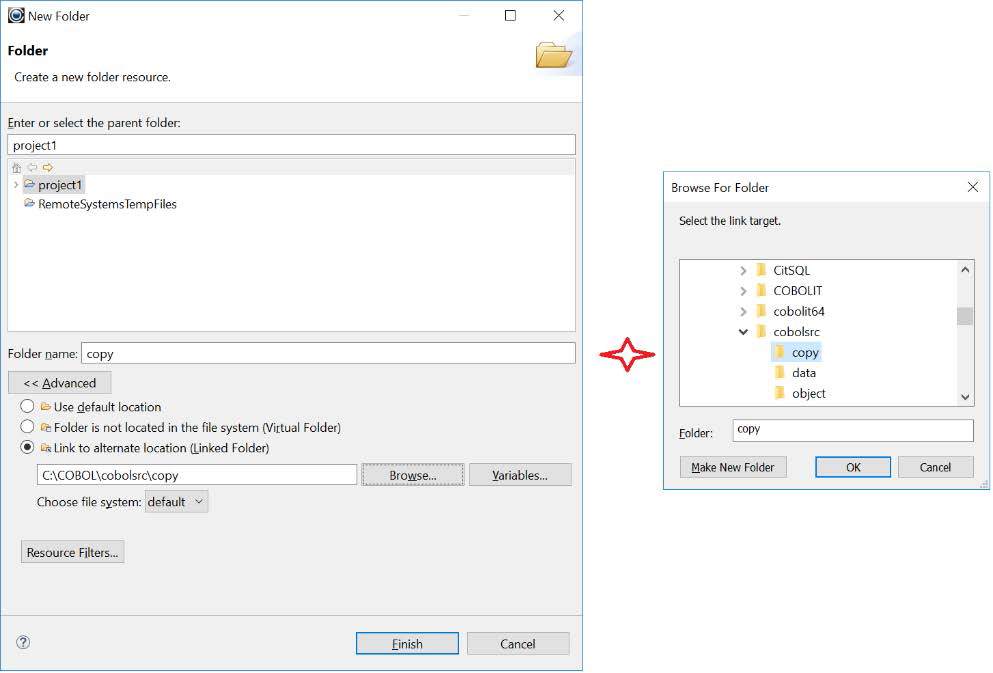Click the back arrow navigation icon
Viewport: 993px width, 673px height.
pyautogui.click(x=32, y=167)
